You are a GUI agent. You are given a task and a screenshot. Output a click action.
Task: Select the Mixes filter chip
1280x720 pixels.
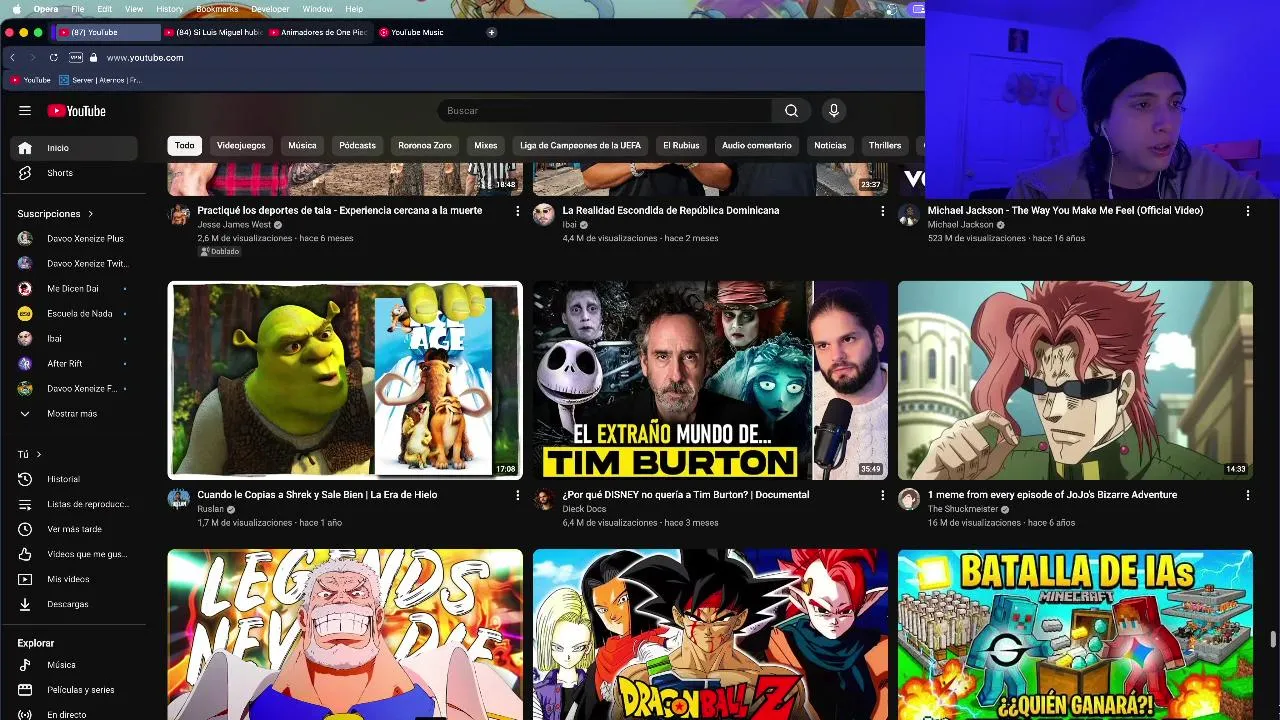pyautogui.click(x=486, y=146)
